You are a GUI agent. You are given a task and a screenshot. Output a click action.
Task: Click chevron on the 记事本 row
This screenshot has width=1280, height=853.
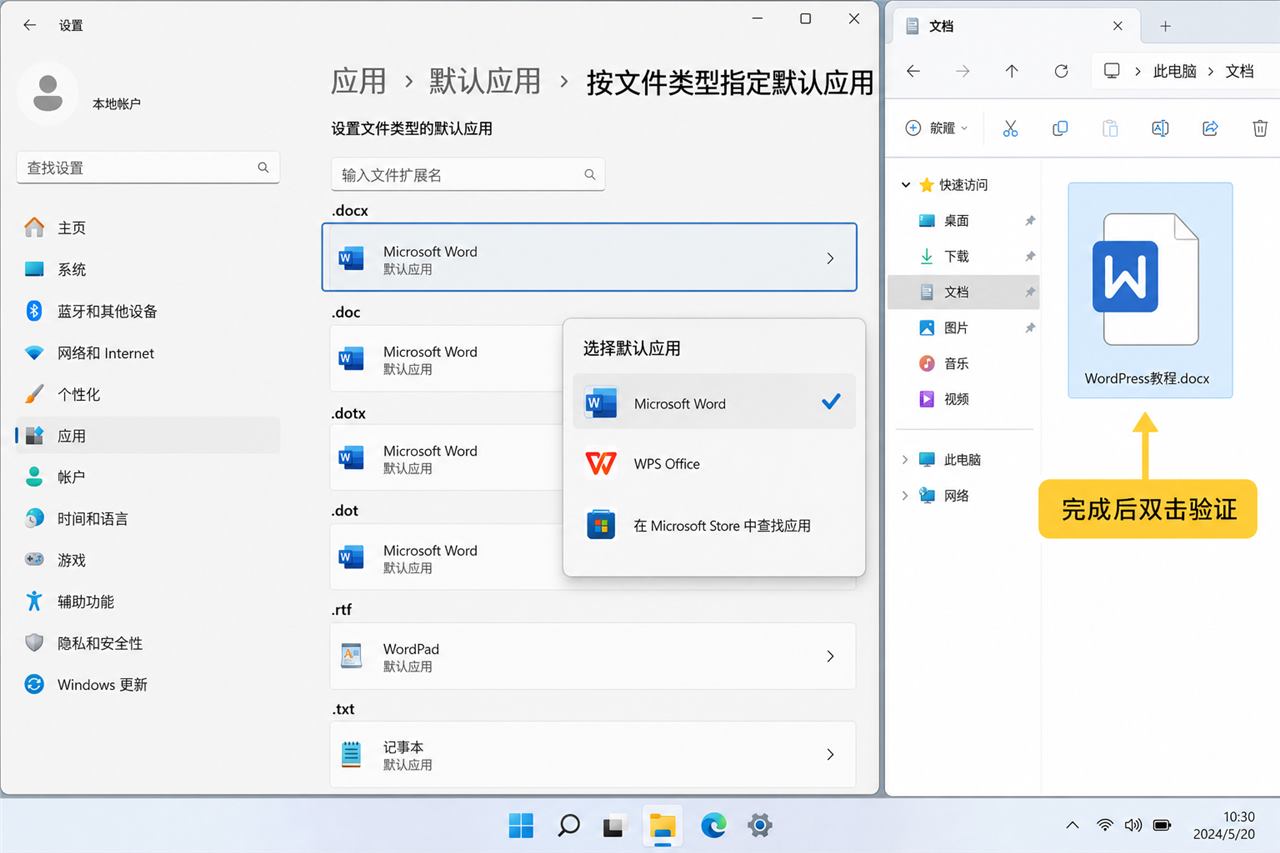point(830,755)
